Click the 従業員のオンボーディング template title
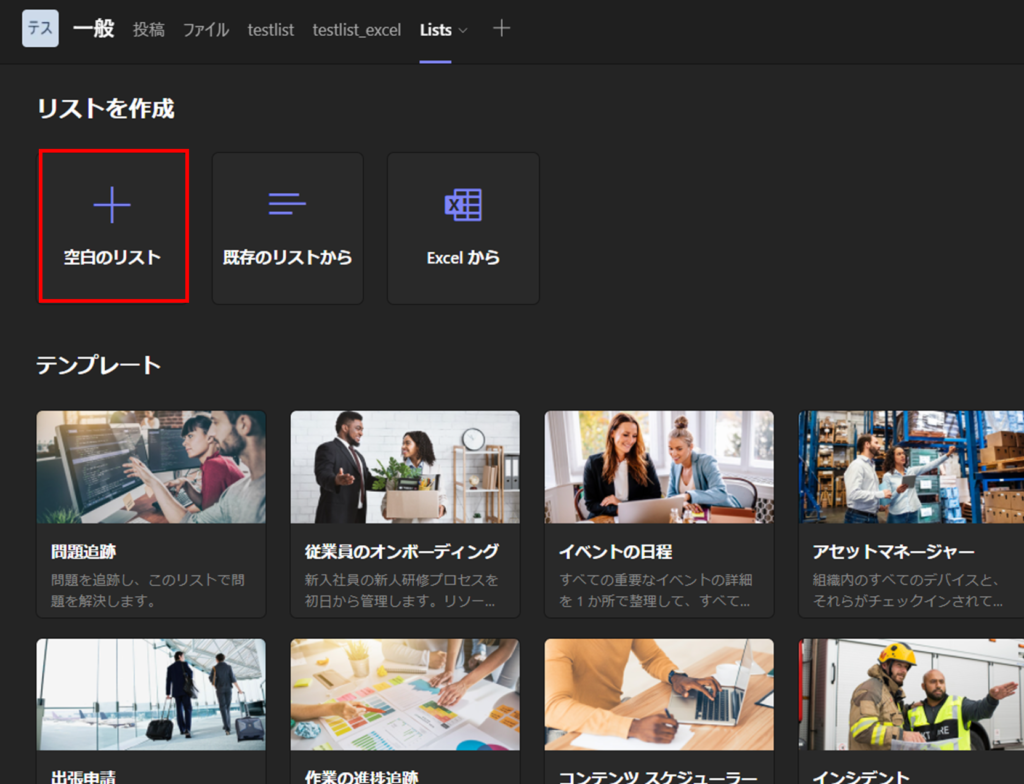This screenshot has width=1024, height=784. pos(402,551)
